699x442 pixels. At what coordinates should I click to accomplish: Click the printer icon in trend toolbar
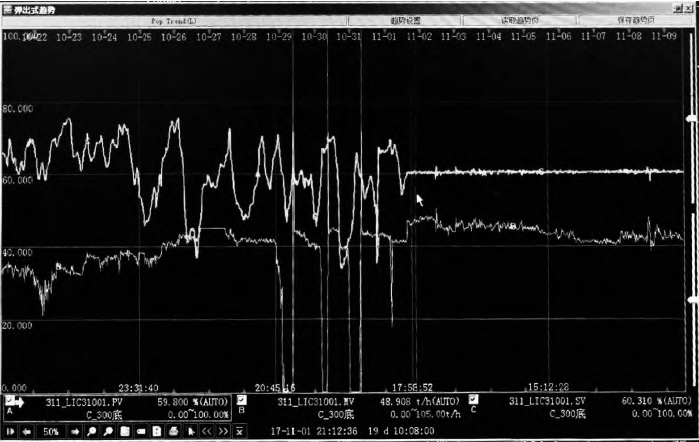click(x=173, y=431)
